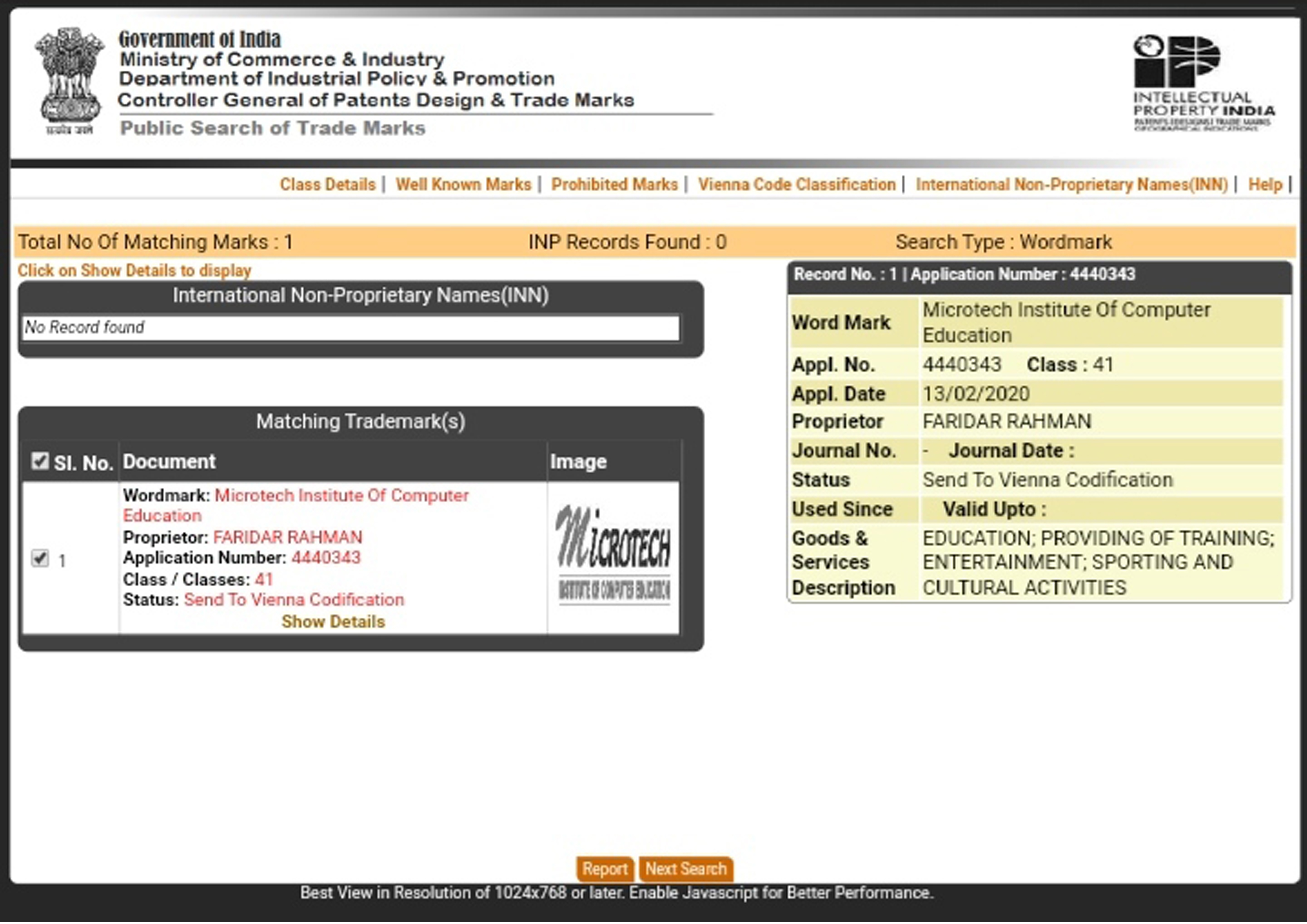
Task: Click the 'Valid Upto :' label
Action: point(994,510)
